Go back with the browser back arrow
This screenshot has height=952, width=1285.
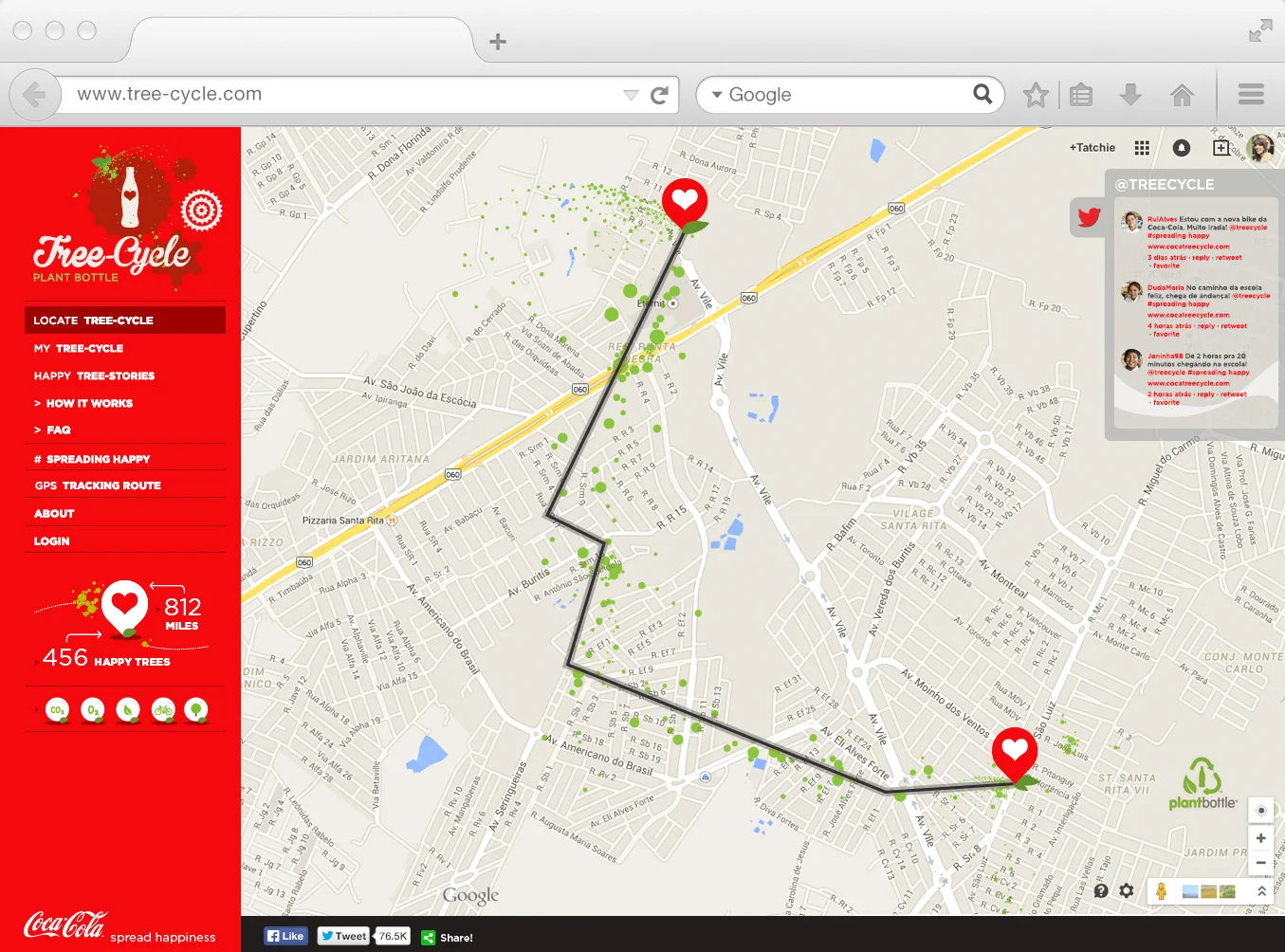click(x=35, y=95)
